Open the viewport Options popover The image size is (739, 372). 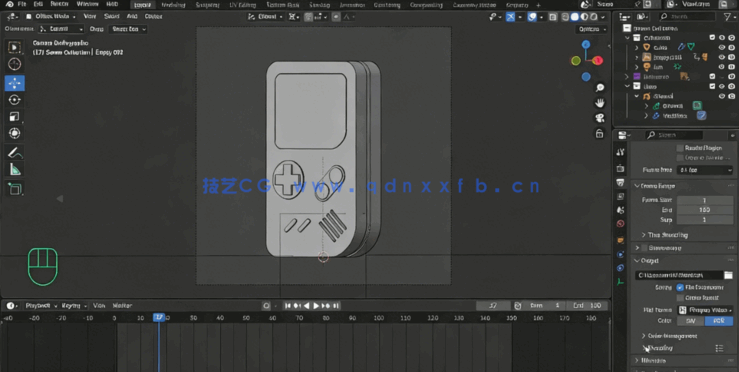tap(592, 29)
